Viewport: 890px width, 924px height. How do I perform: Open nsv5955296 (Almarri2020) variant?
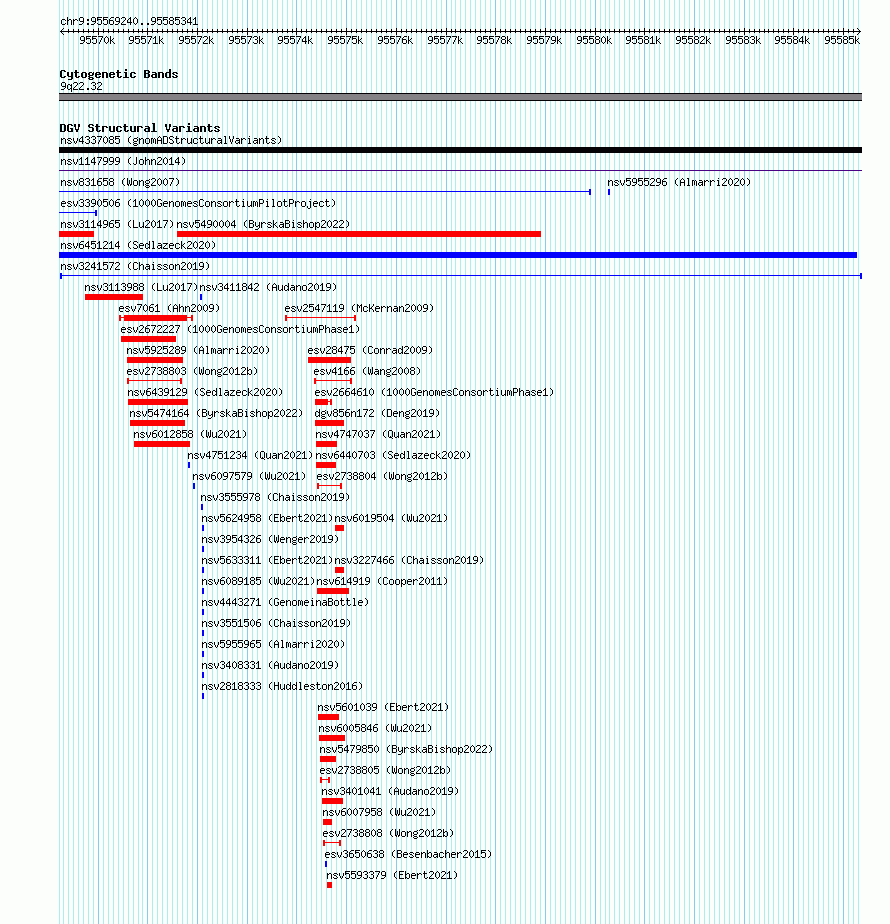[x=679, y=183]
